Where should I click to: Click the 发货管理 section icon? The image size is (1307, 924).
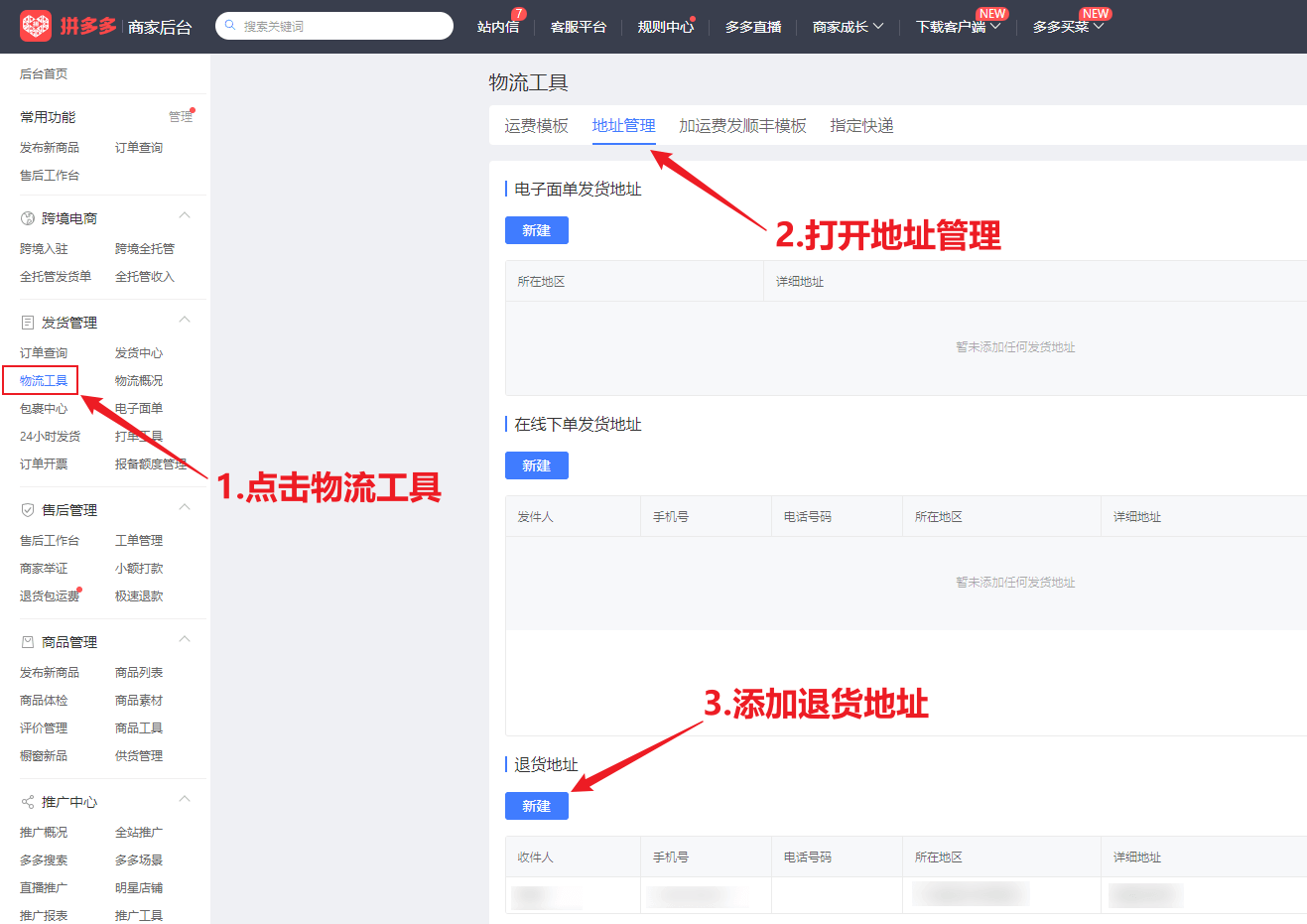tap(28, 323)
